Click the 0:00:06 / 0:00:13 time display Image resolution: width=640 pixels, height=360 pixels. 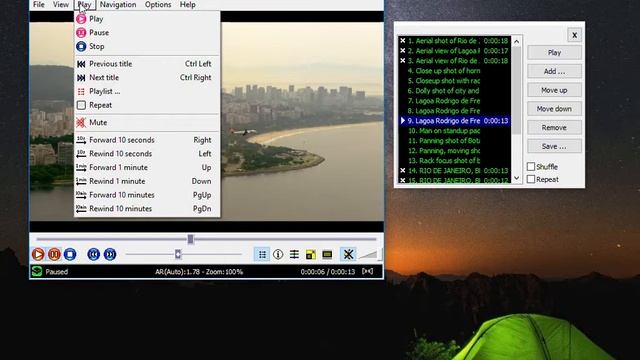(x=328, y=272)
